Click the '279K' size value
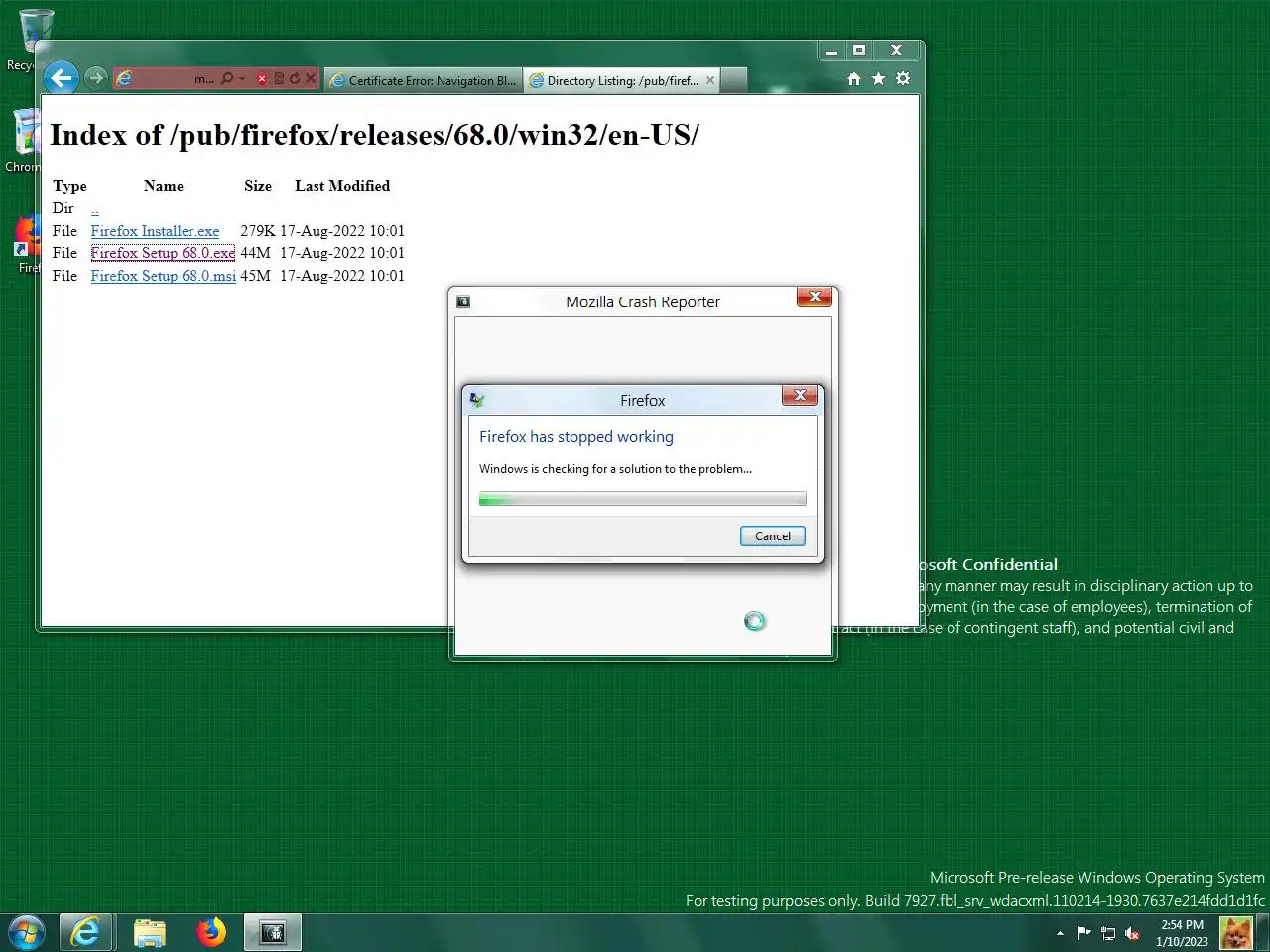Screen dimensions: 1270x952 pyautogui.click(x=258, y=231)
